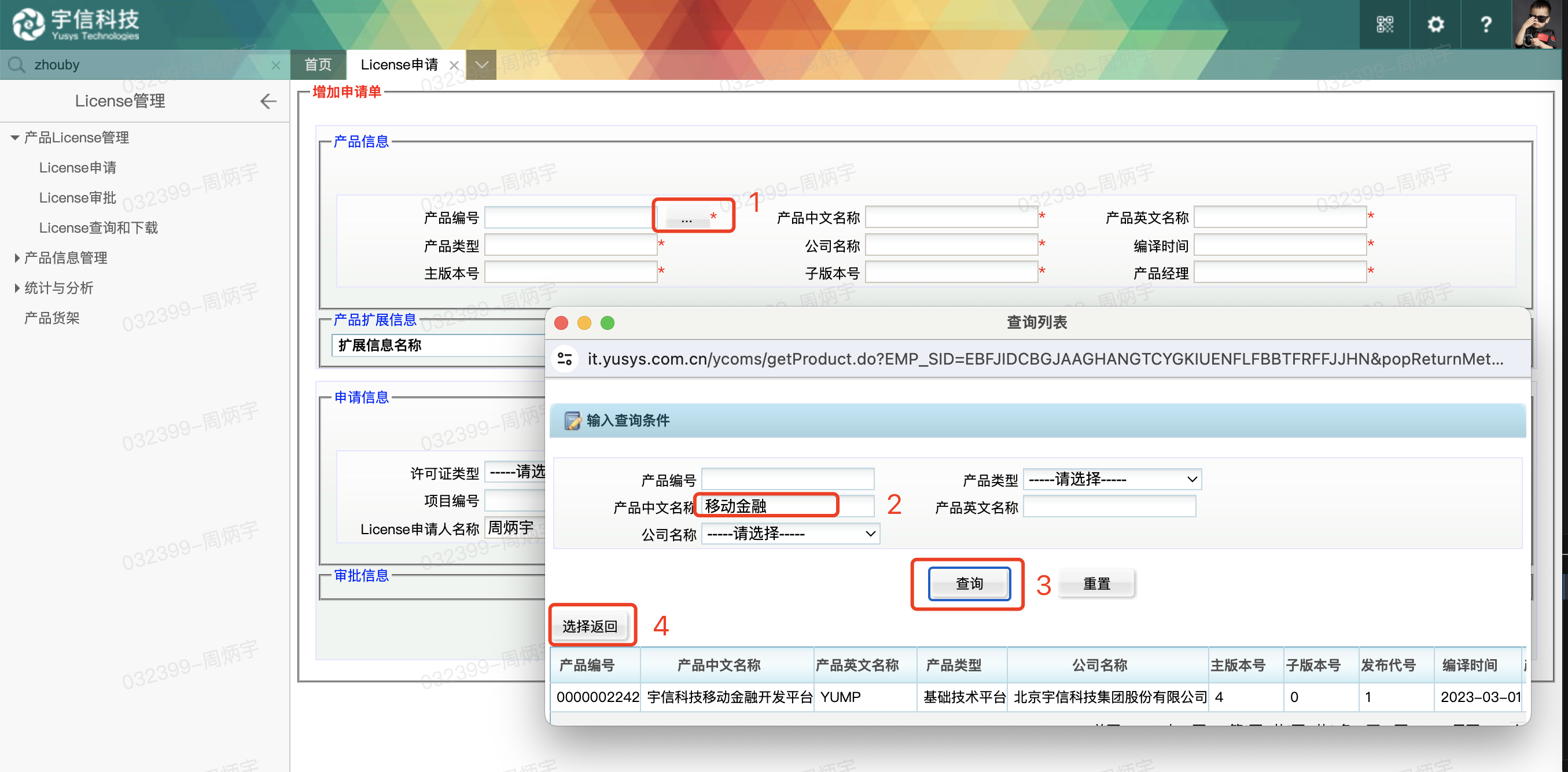
Task: Open 产品货架 in sidebar
Action: point(51,318)
